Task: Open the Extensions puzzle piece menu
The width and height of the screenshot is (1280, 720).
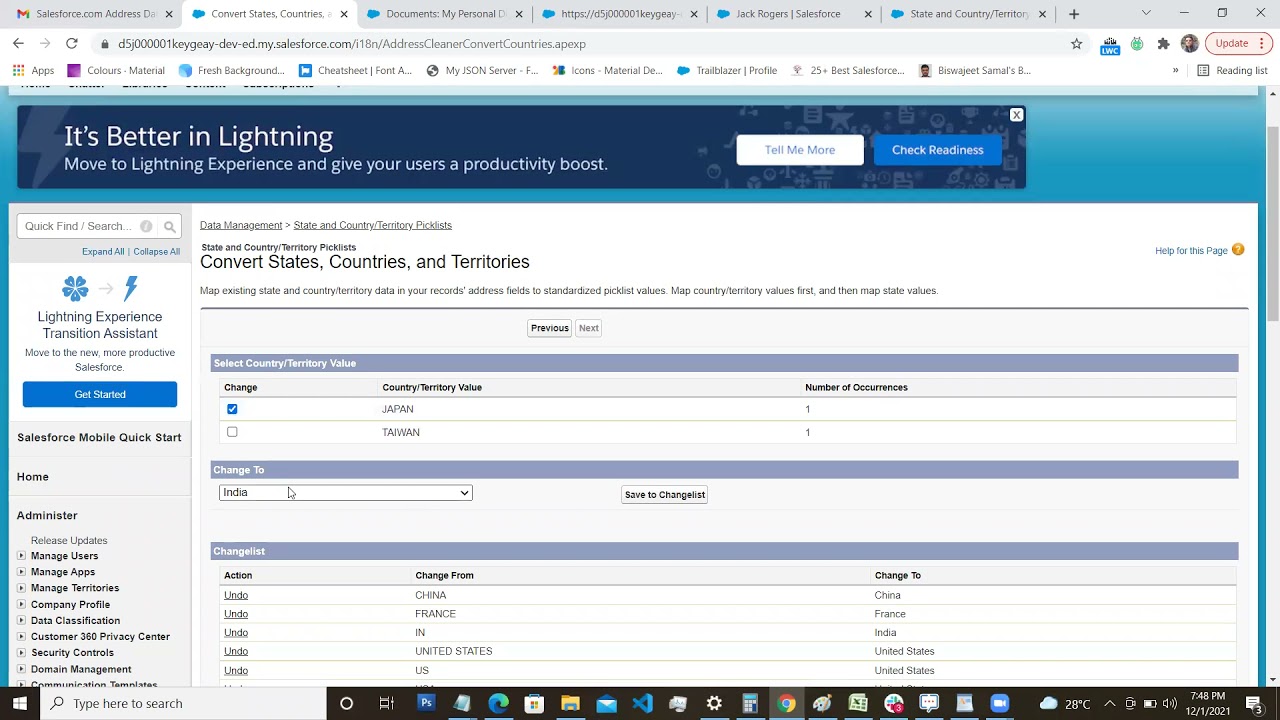Action: [x=1163, y=44]
